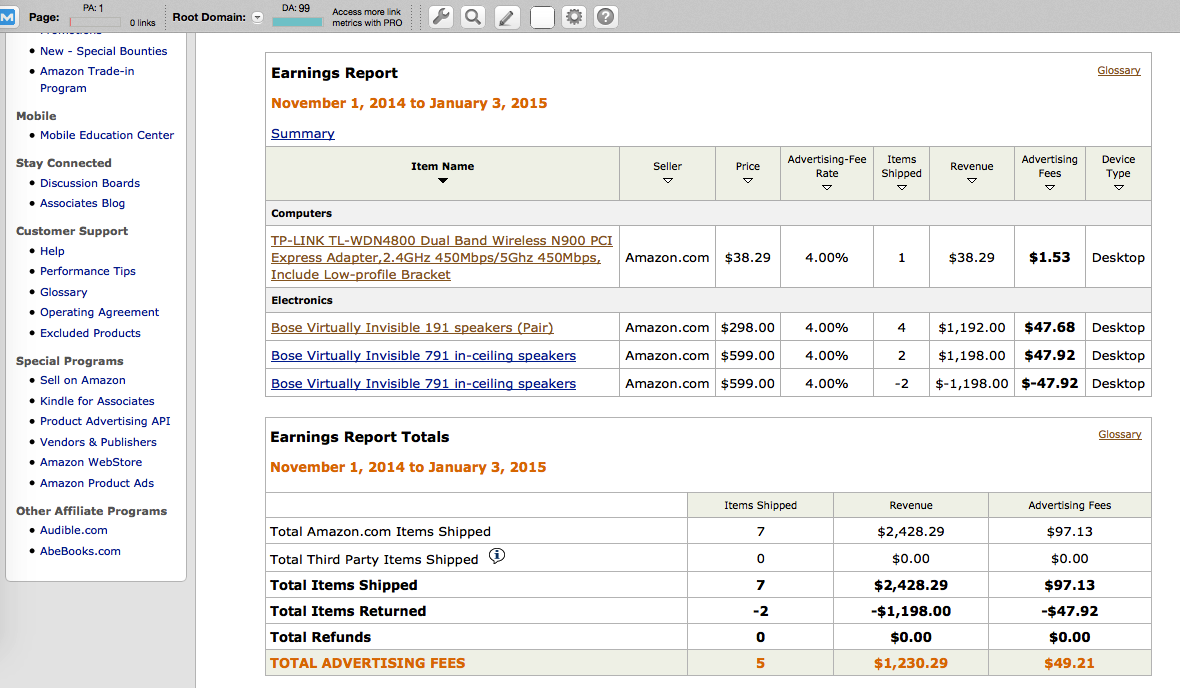Open Glossary in the sidebar
Viewport: 1180px width, 688px height.
[x=63, y=292]
